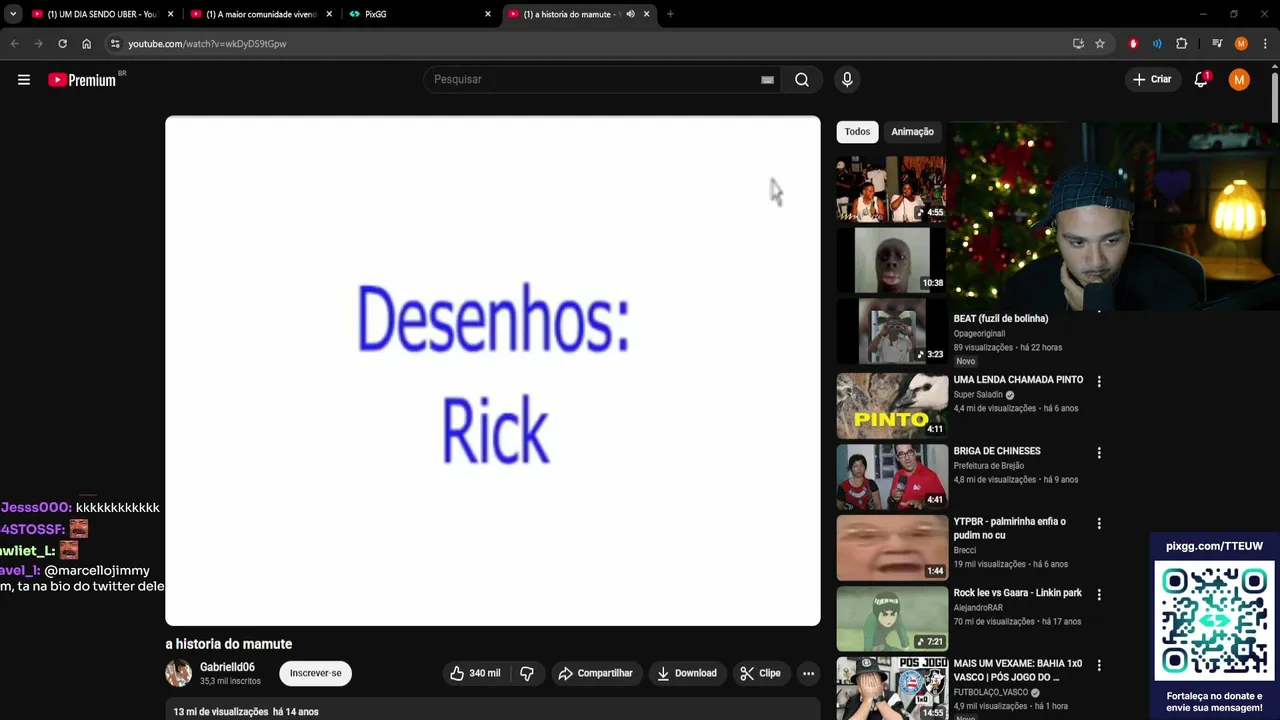Screen dimensions: 1280x720
Task: Open the YouTube hamburger guide menu
Action: tap(24, 80)
